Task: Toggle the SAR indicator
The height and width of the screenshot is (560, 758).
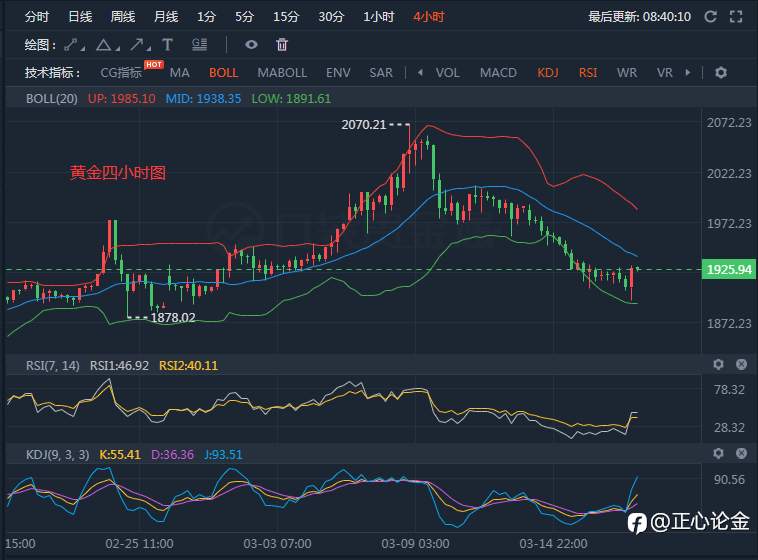Action: pyautogui.click(x=381, y=73)
